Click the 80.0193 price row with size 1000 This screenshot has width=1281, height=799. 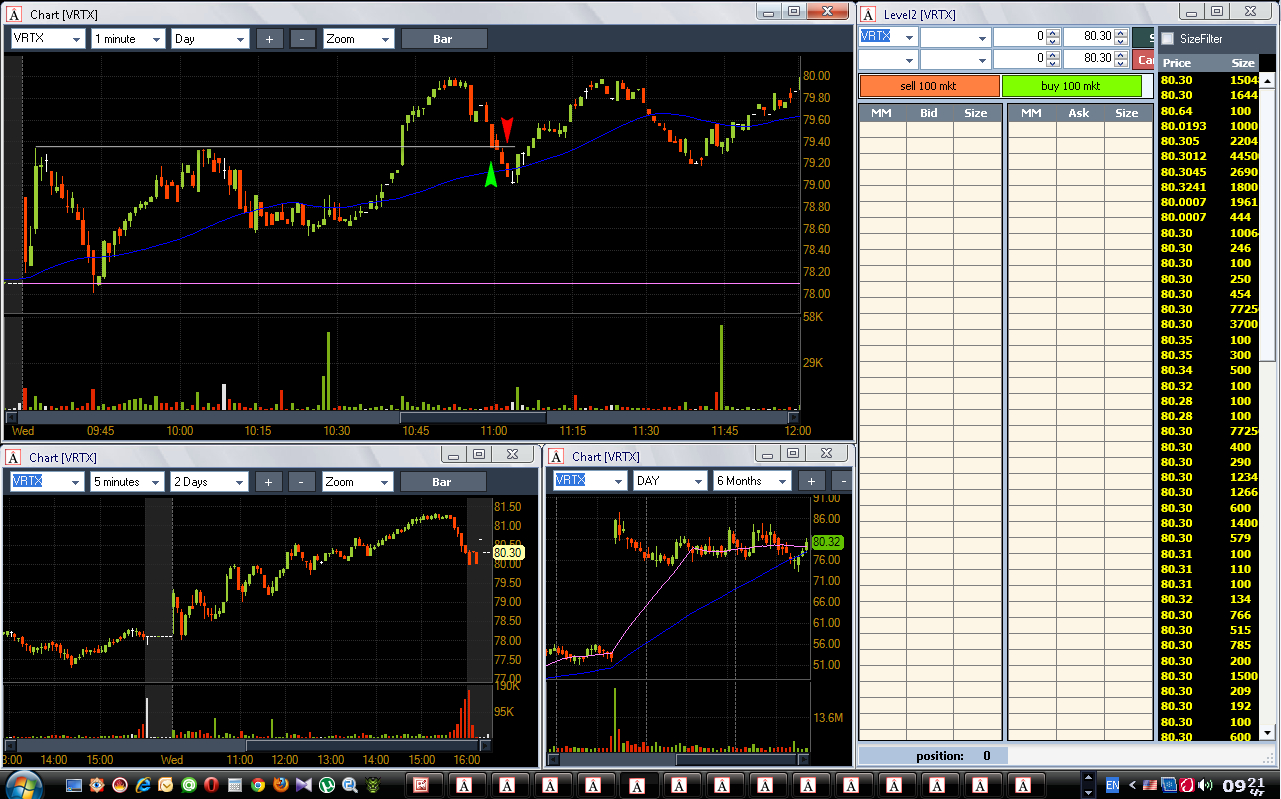[1208, 126]
